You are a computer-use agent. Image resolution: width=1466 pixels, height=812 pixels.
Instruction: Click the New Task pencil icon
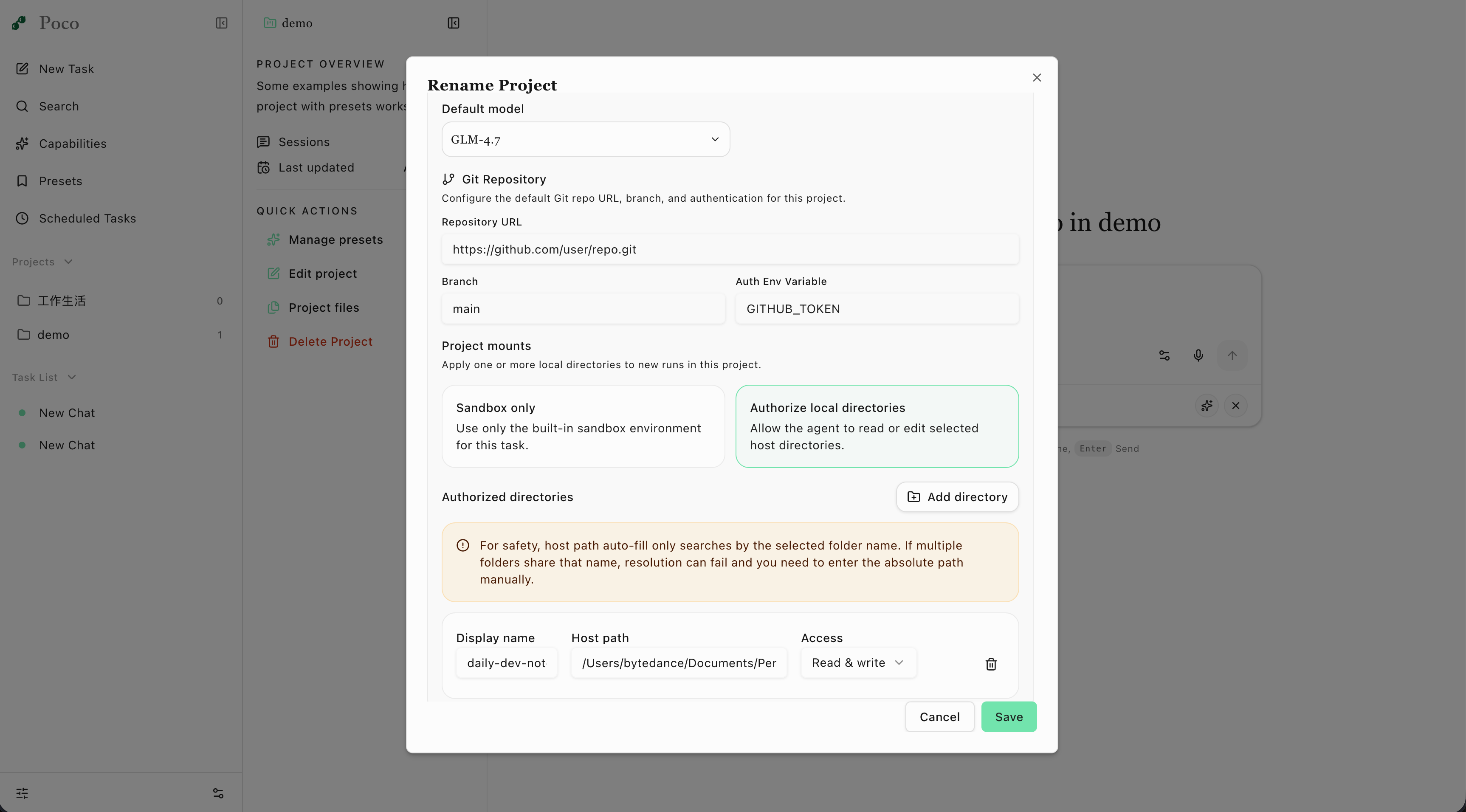pos(22,69)
